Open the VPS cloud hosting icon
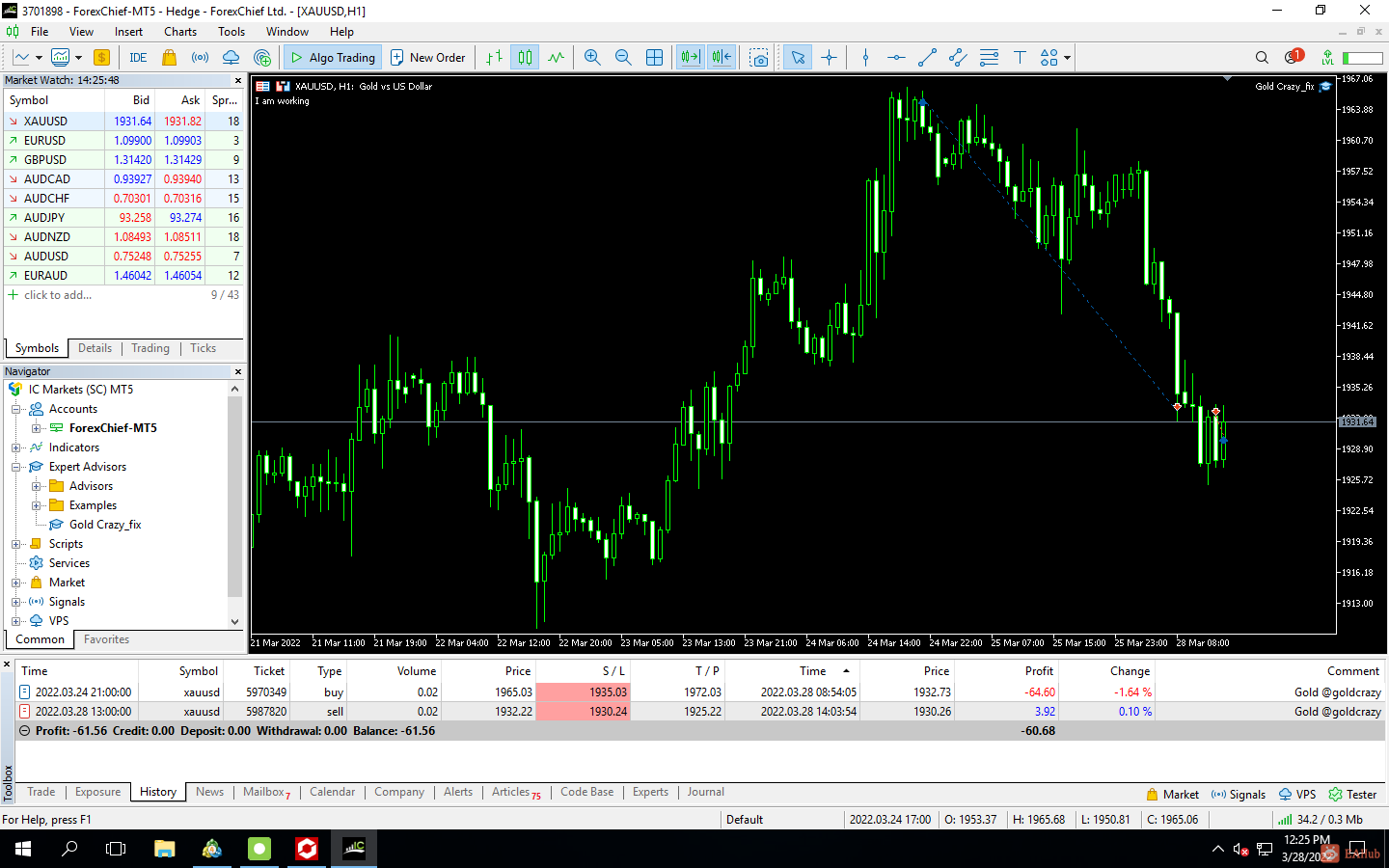Viewport: 1389px width, 868px height. tap(231, 57)
